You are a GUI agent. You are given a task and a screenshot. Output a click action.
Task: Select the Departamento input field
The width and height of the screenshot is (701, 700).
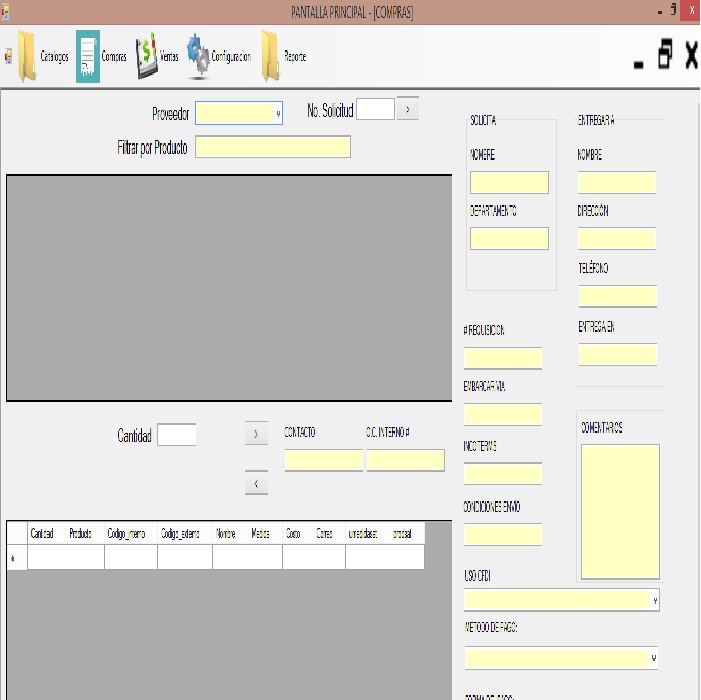point(509,239)
